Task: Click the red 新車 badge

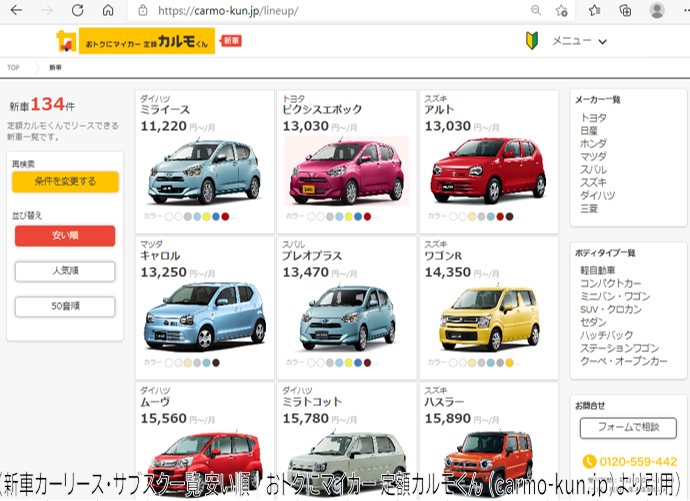Action: 231,41
